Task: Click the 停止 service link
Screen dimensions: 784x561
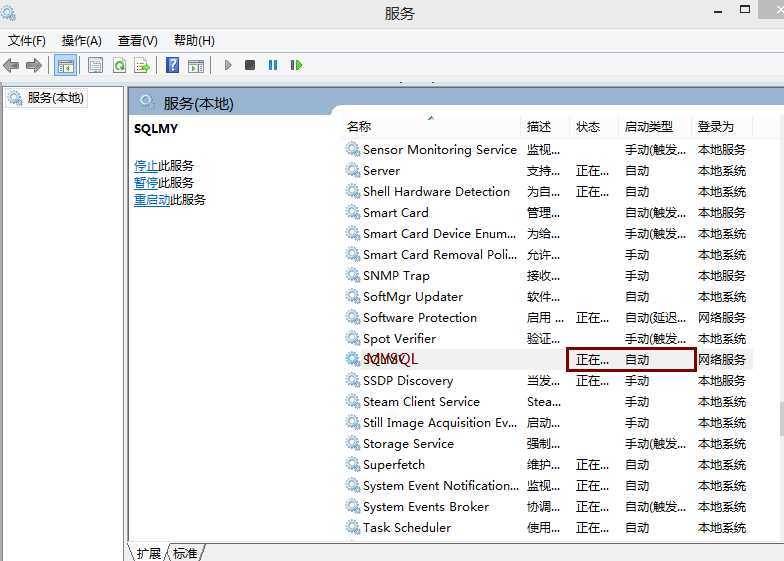Action: [146, 166]
